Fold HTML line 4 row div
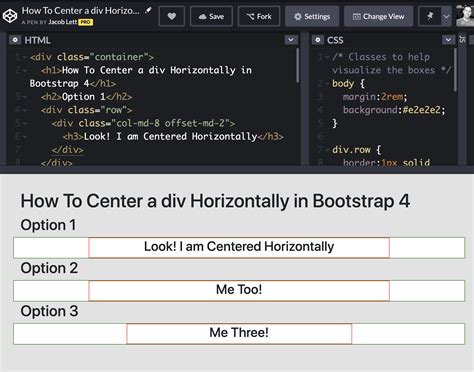 point(24,110)
